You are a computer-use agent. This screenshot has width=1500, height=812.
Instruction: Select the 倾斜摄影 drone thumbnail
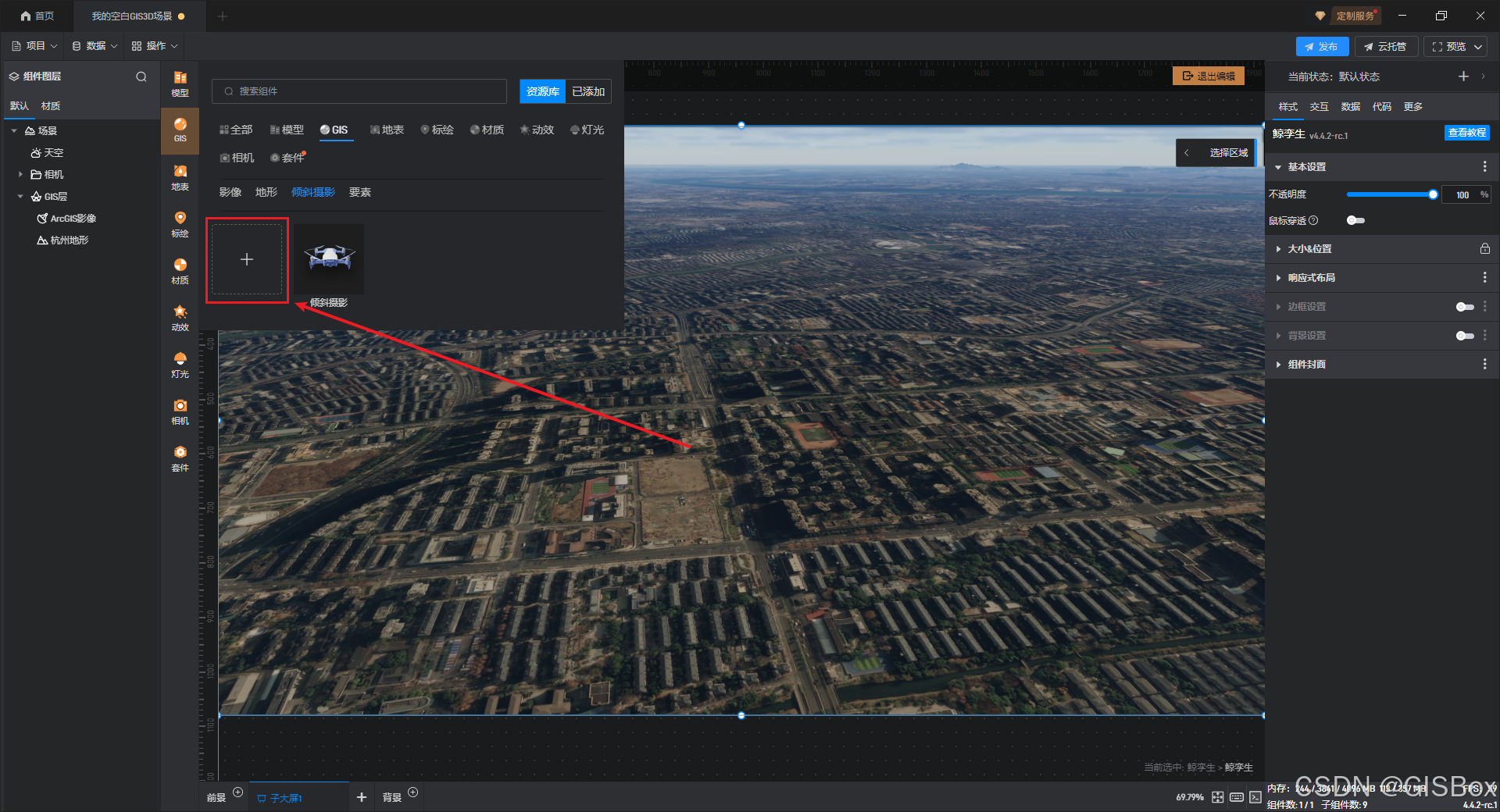tap(329, 259)
